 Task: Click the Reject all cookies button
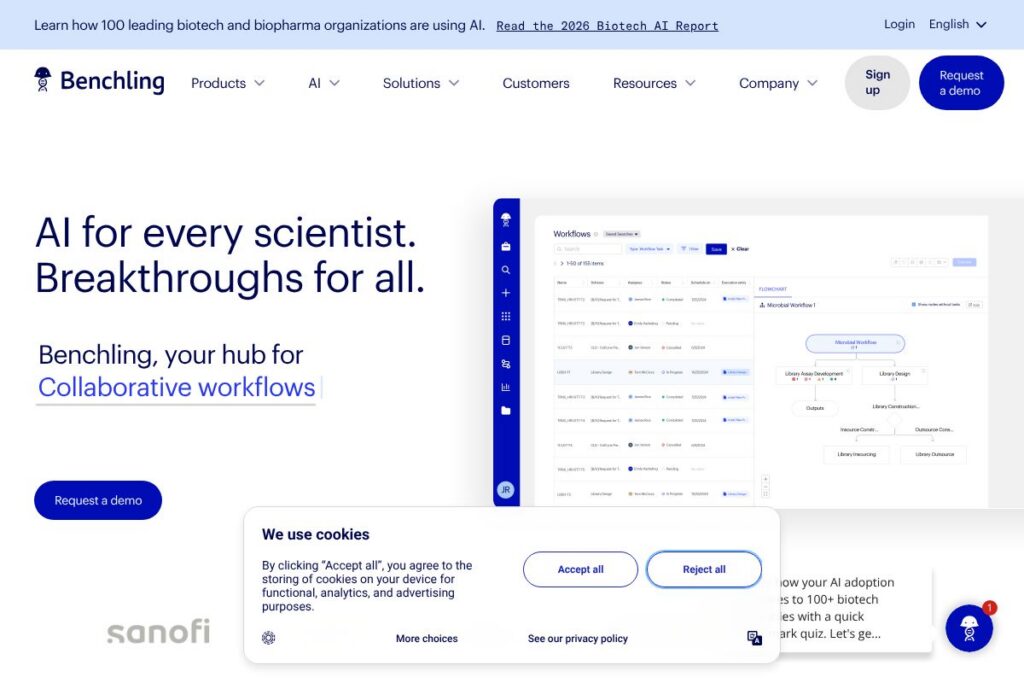click(x=704, y=569)
